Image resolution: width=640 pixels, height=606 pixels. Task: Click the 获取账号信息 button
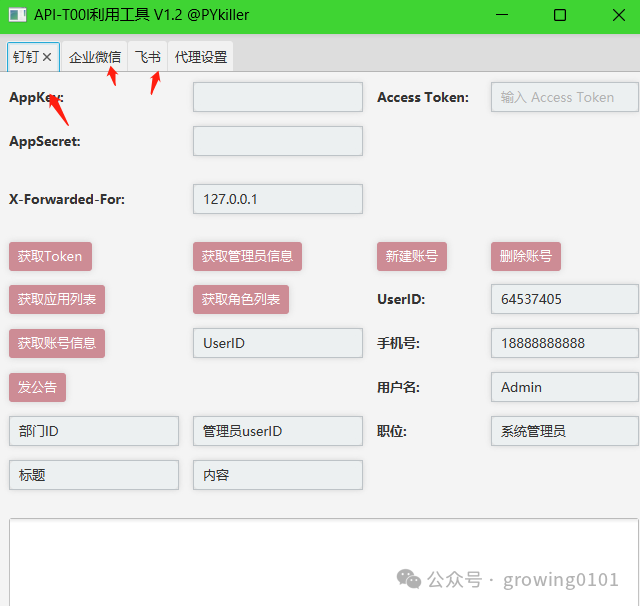point(57,343)
